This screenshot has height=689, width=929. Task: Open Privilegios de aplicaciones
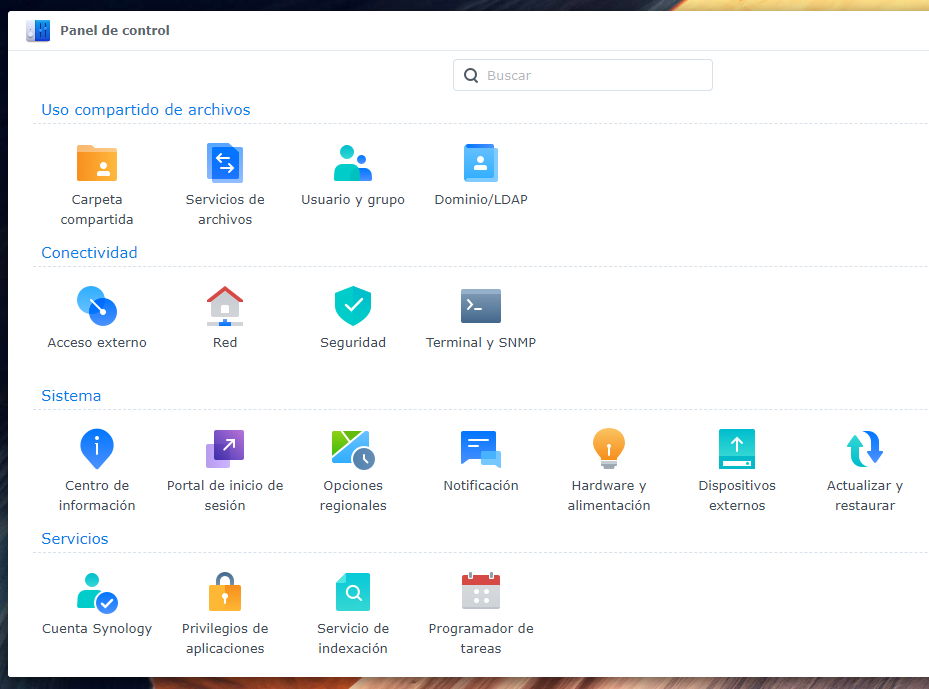[x=225, y=592]
